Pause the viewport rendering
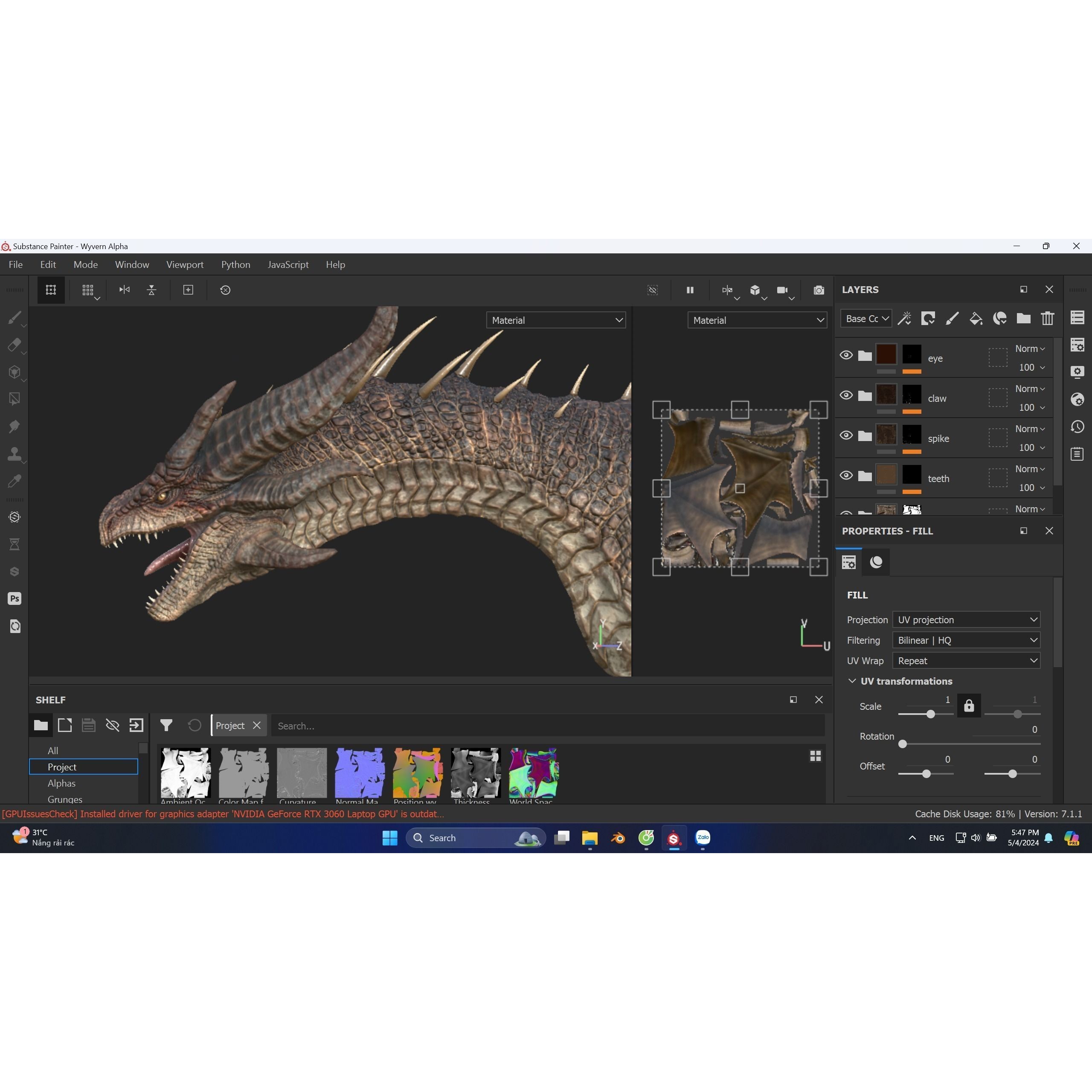This screenshot has width=1092, height=1092. [690, 290]
